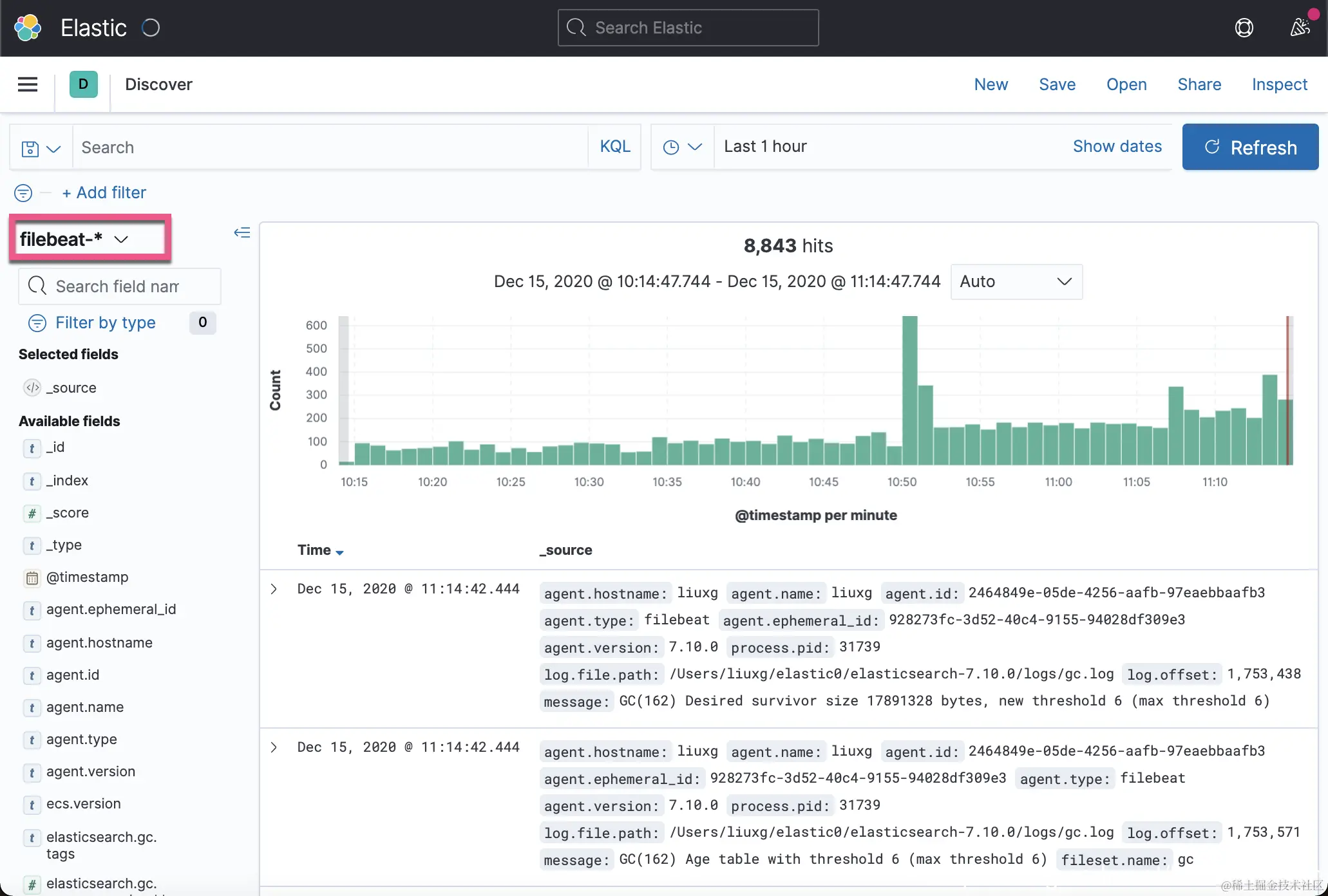The height and width of the screenshot is (896, 1328).
Task: Click the Share menu item
Action: tap(1199, 84)
